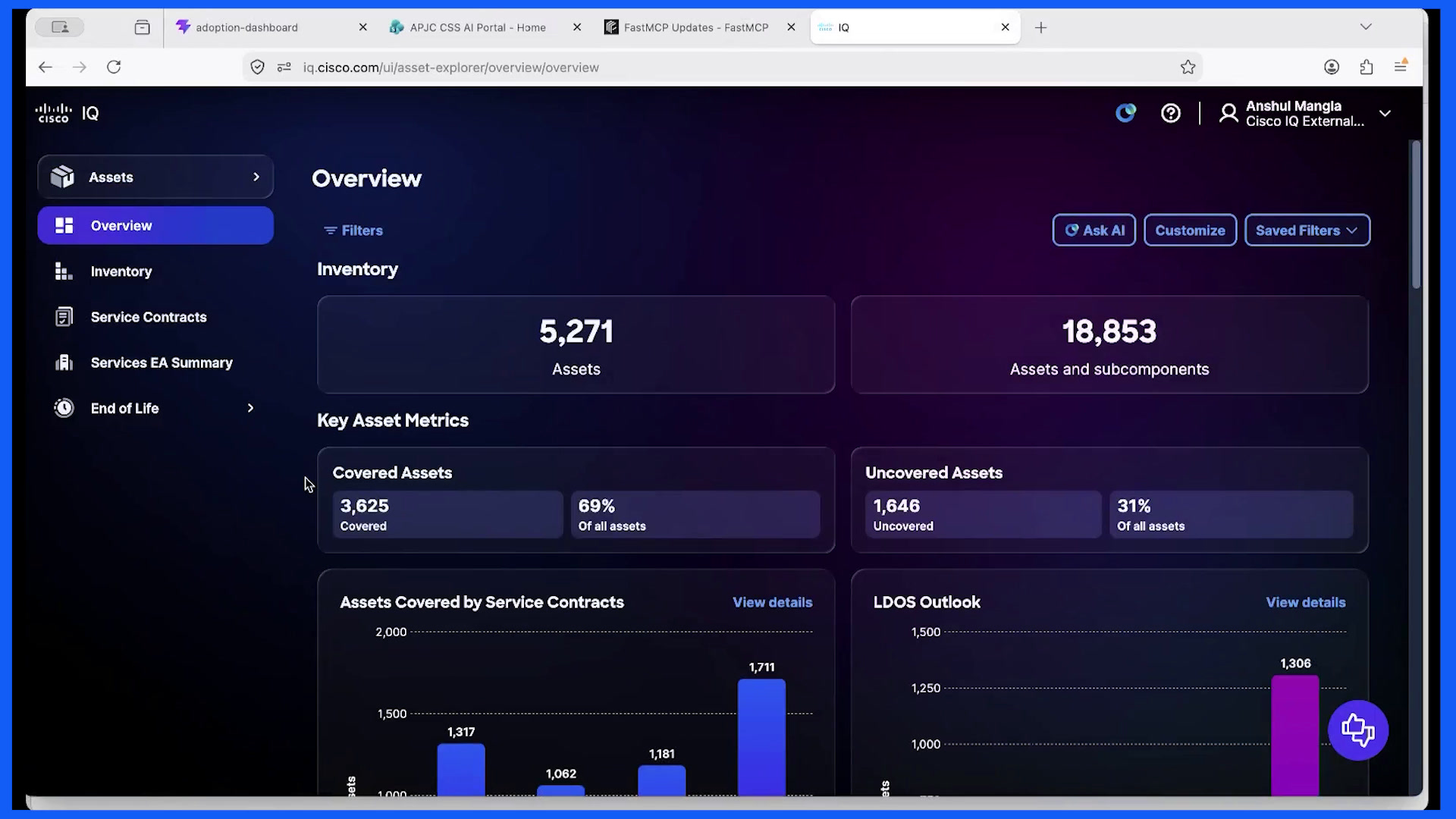
Task: Open the Saved Filters dropdown
Action: pos(1307,231)
